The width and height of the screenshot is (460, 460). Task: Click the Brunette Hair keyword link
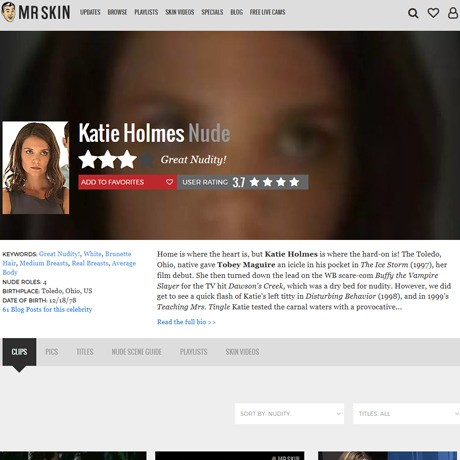point(118,254)
